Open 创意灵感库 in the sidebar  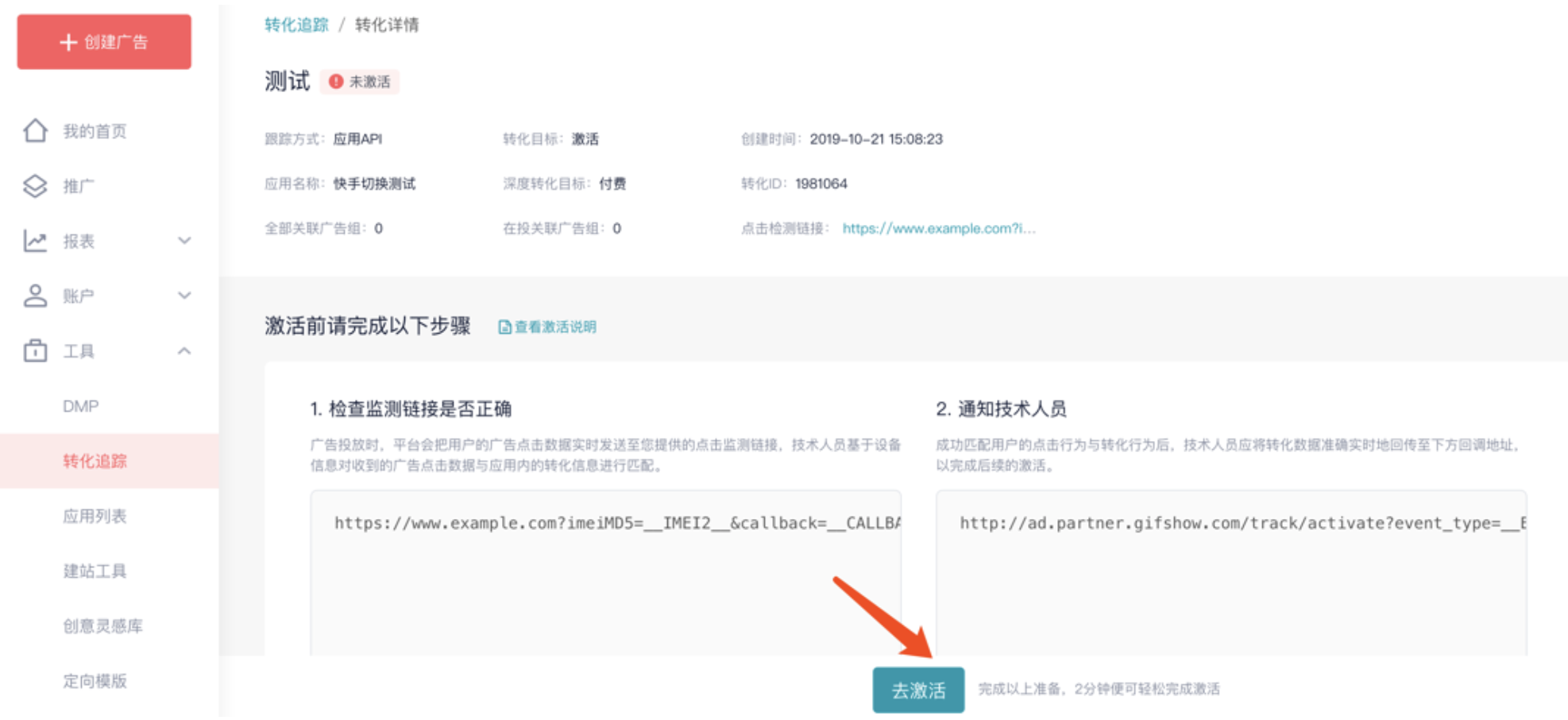pos(103,626)
